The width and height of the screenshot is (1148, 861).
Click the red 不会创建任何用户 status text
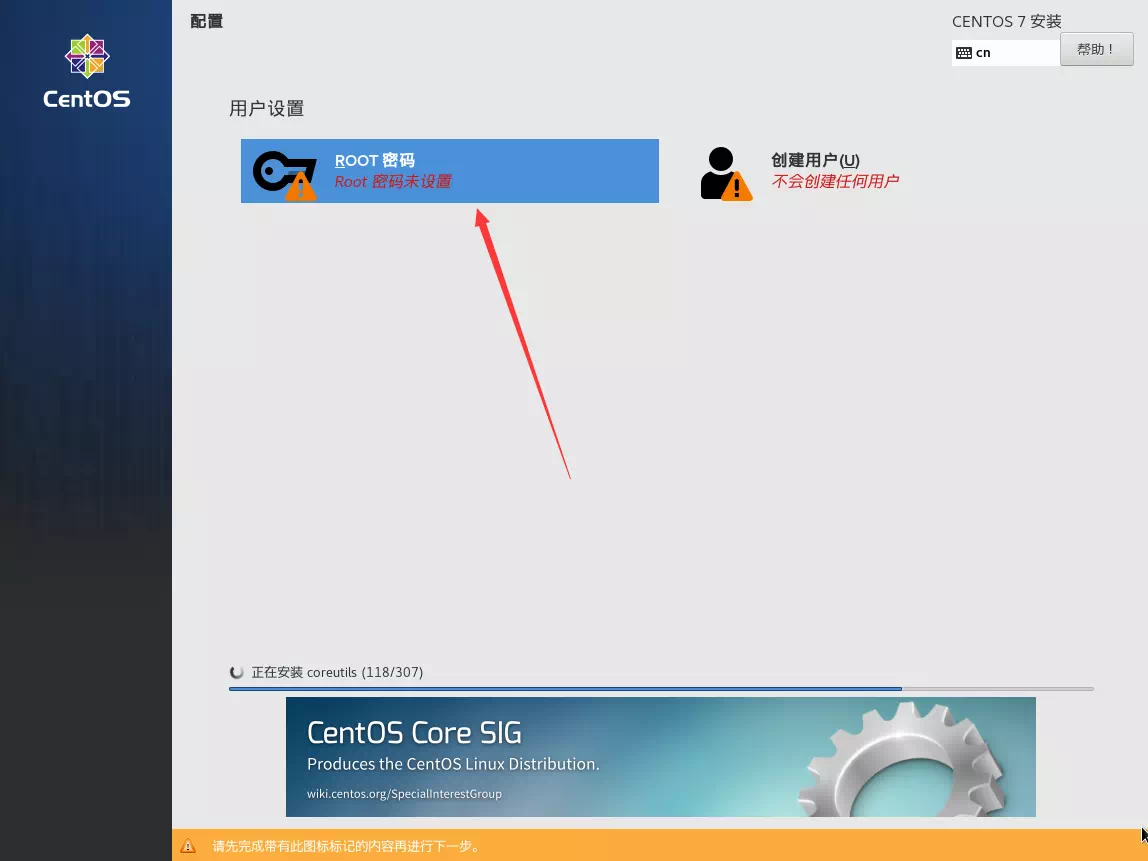pyautogui.click(x=835, y=181)
